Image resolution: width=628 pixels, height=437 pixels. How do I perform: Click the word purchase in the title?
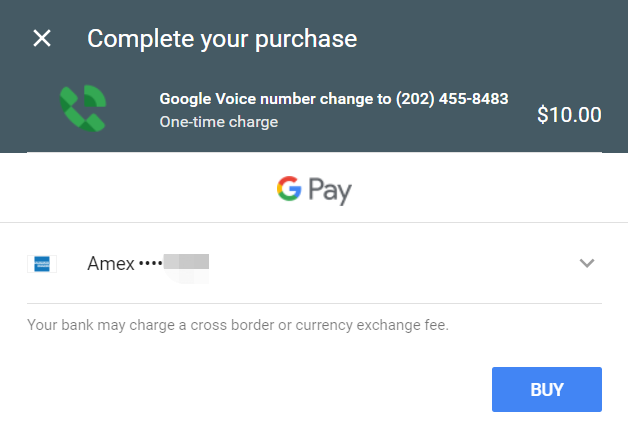point(306,40)
